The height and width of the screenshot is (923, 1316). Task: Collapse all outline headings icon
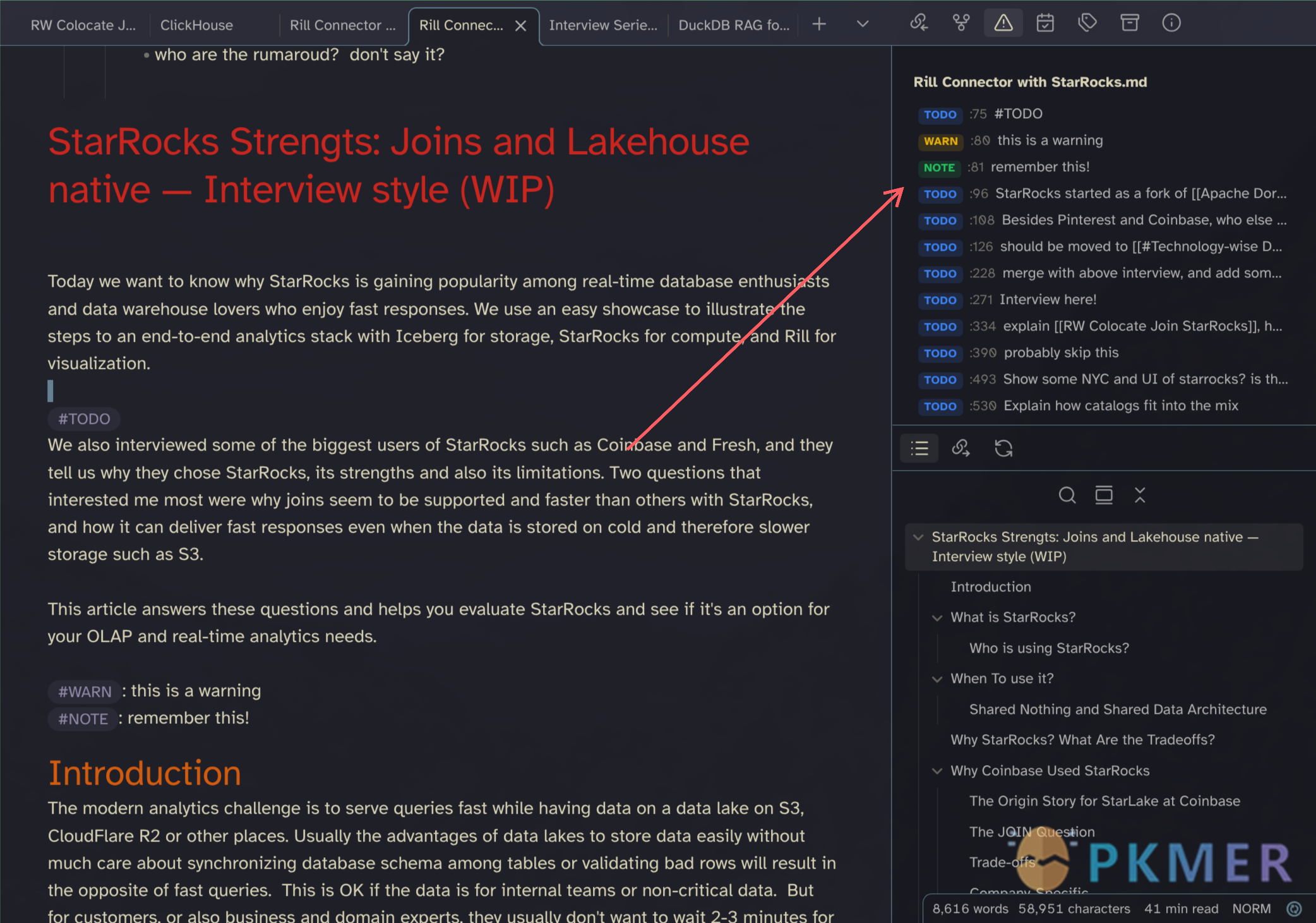tap(1140, 495)
